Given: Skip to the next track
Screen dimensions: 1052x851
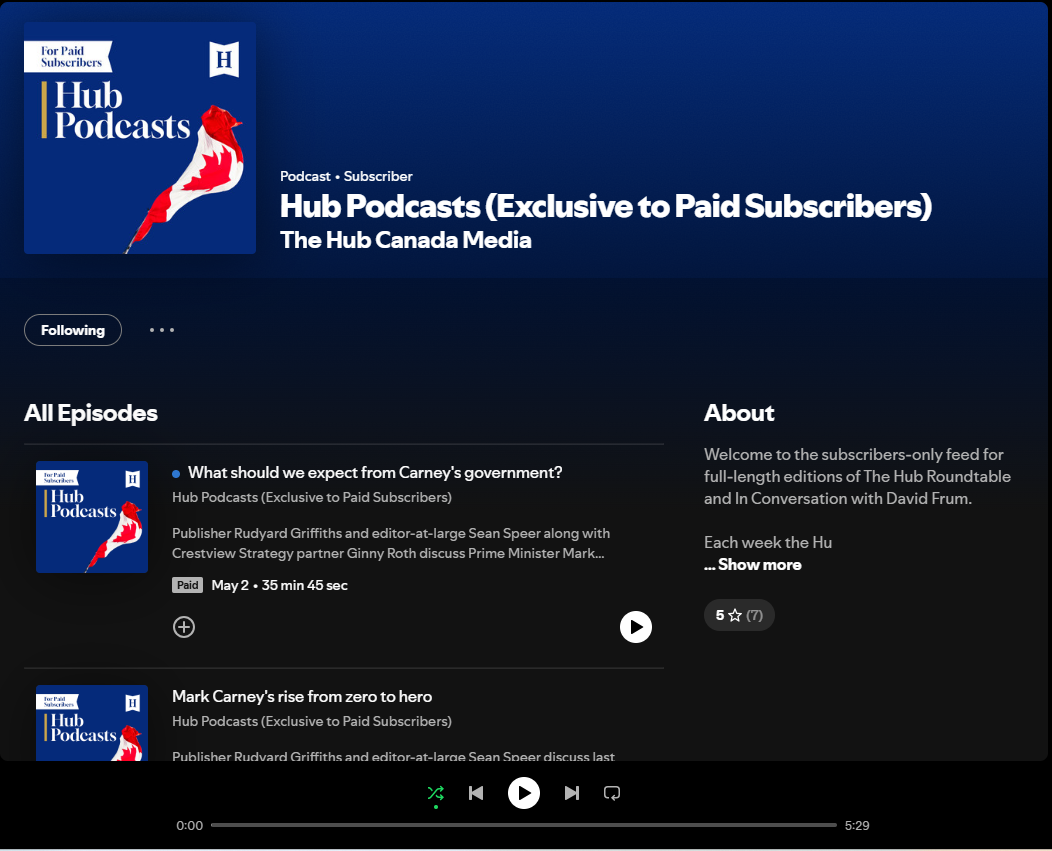Looking at the screenshot, I should (x=572, y=793).
